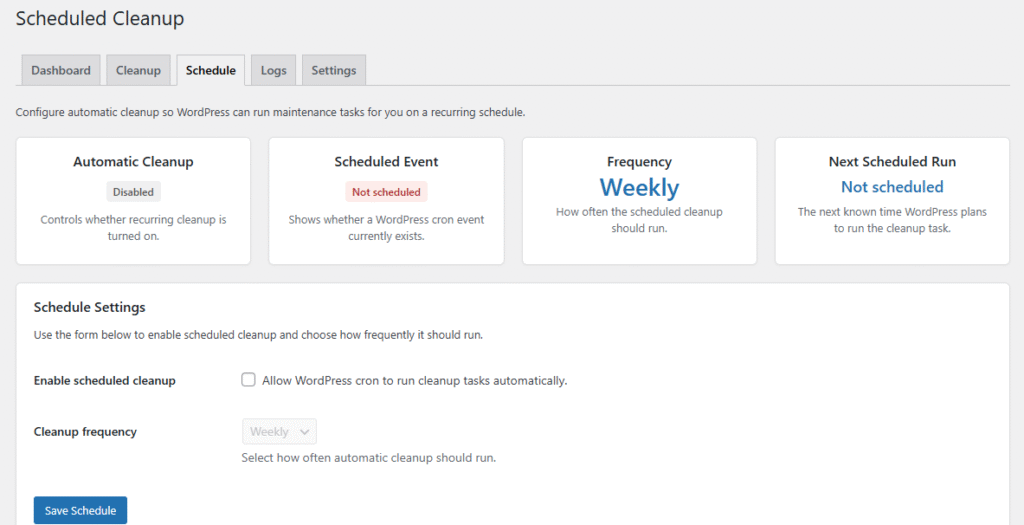Open the Cleanup tab
Viewport: 1024px width, 525px height.
pyautogui.click(x=138, y=70)
